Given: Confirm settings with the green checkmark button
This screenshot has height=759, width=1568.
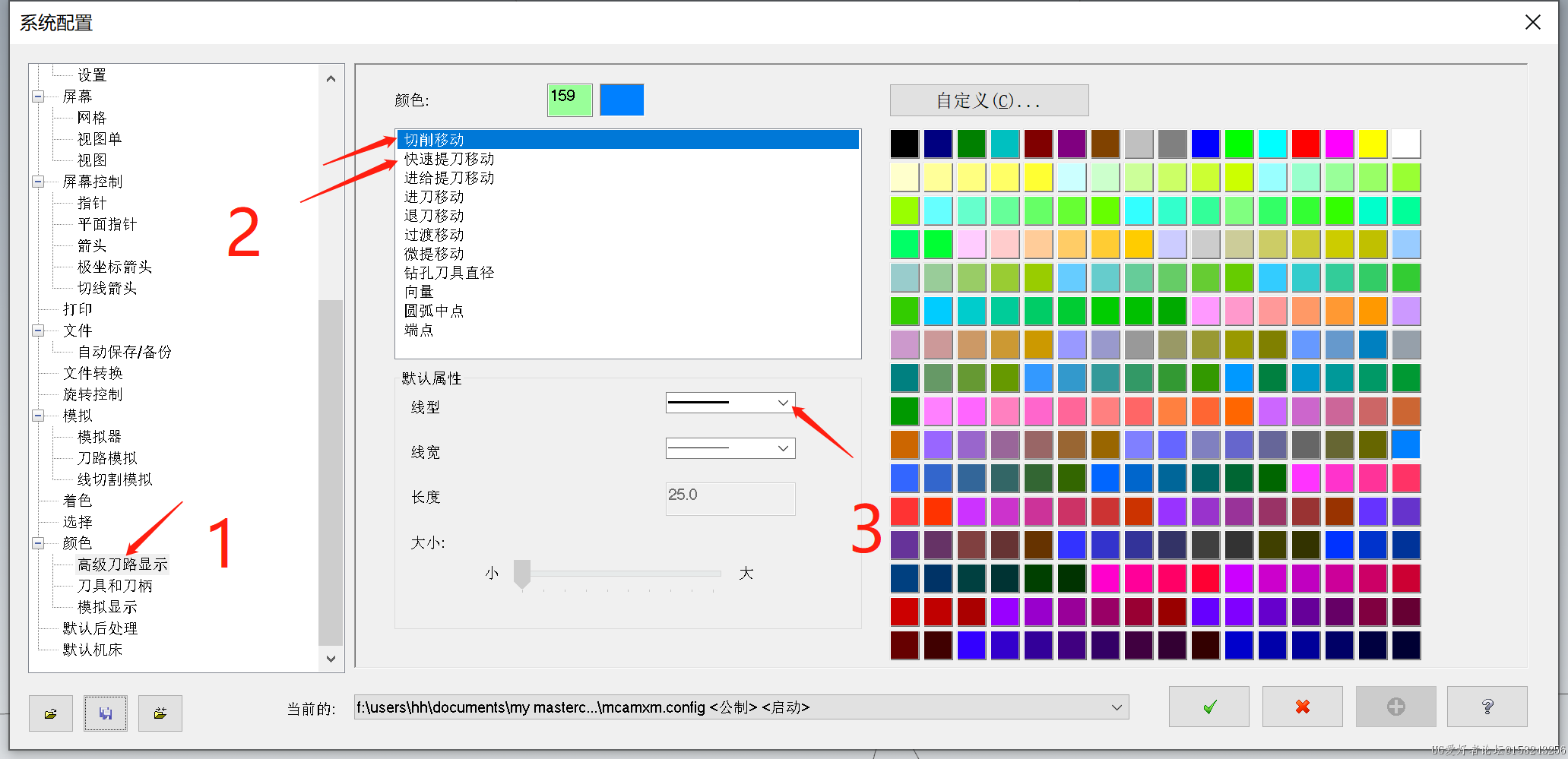Looking at the screenshot, I should pyautogui.click(x=1209, y=707).
